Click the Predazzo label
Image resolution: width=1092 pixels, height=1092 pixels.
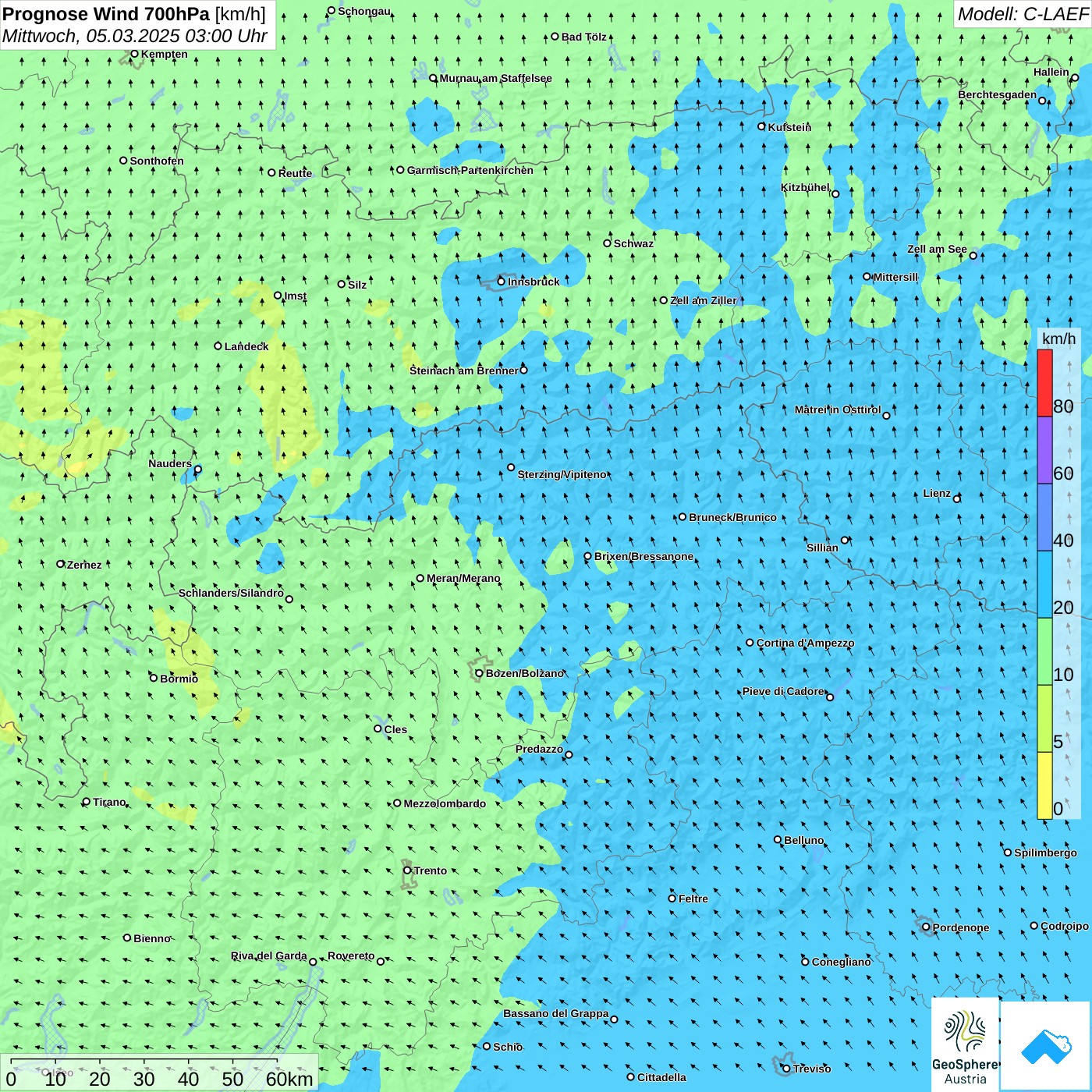pos(539,749)
